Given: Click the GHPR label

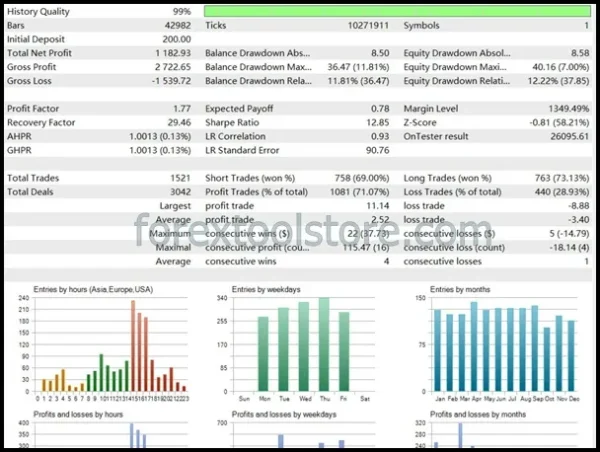Looking at the screenshot, I should pyautogui.click(x=19, y=150).
